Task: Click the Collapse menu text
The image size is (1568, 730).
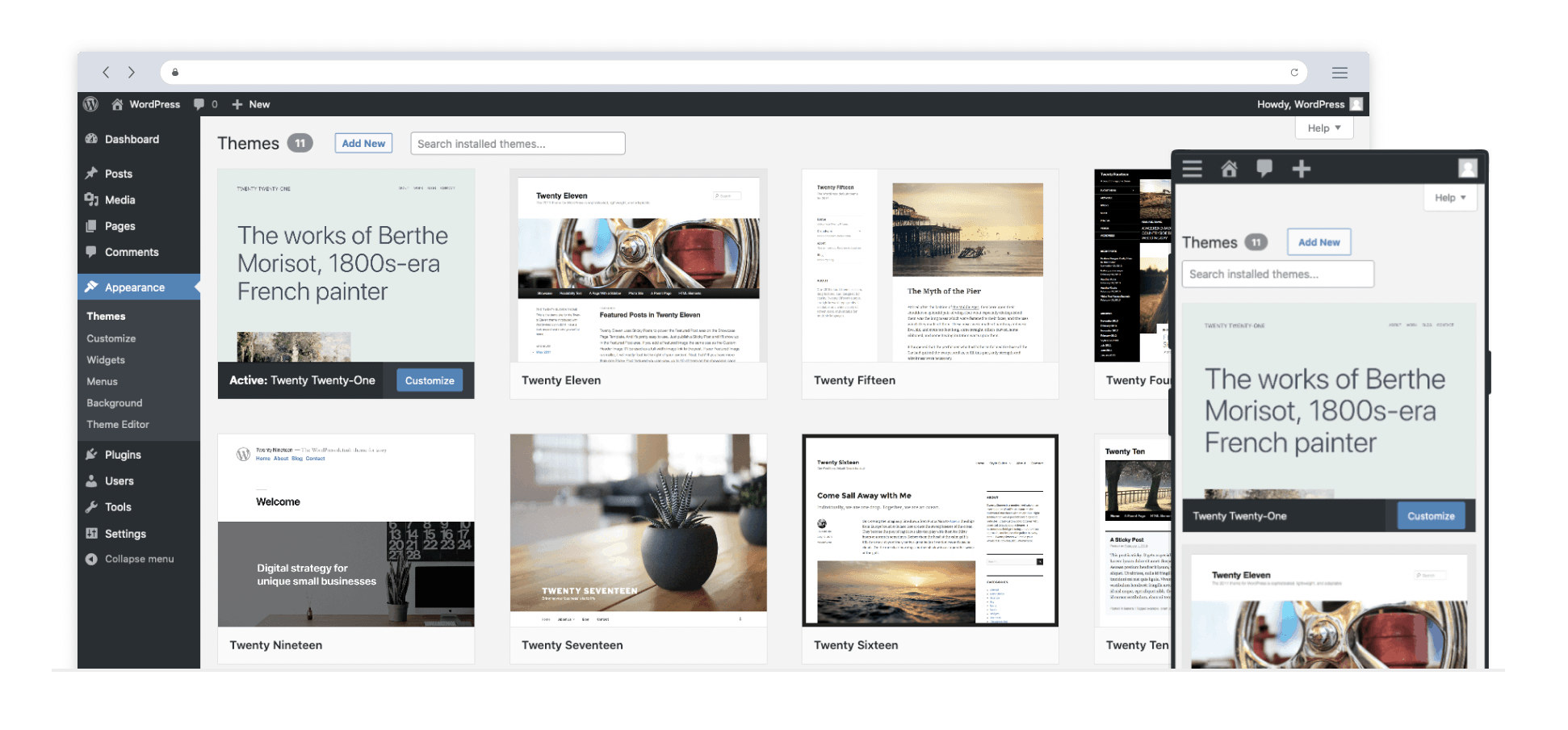Action: coord(139,559)
